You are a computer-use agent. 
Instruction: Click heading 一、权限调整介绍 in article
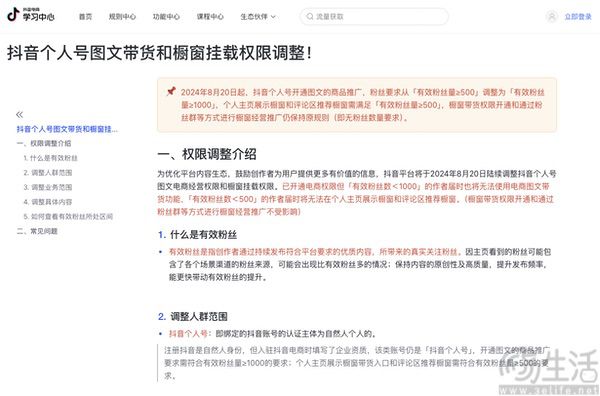click(x=207, y=154)
